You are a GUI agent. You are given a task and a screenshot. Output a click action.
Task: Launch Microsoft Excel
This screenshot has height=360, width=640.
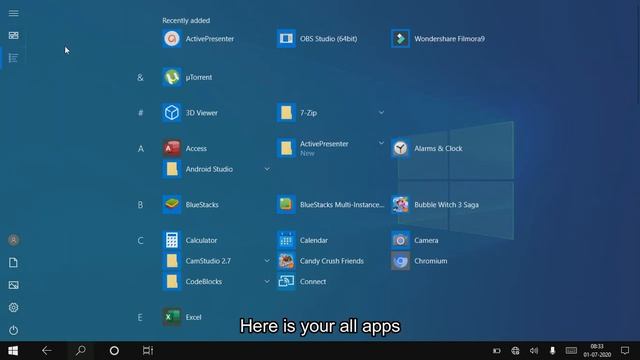[182, 317]
